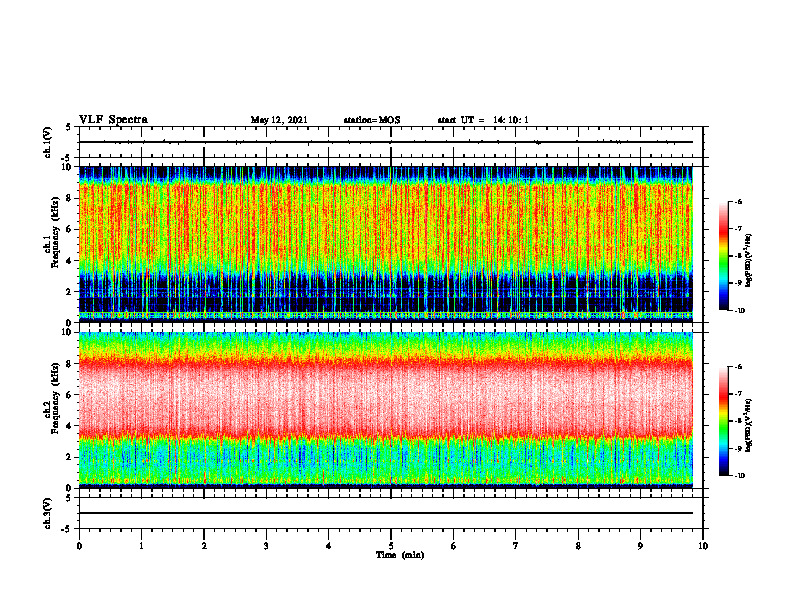
Task: Click the "VLF Spectra" plot title
Action: (114, 120)
